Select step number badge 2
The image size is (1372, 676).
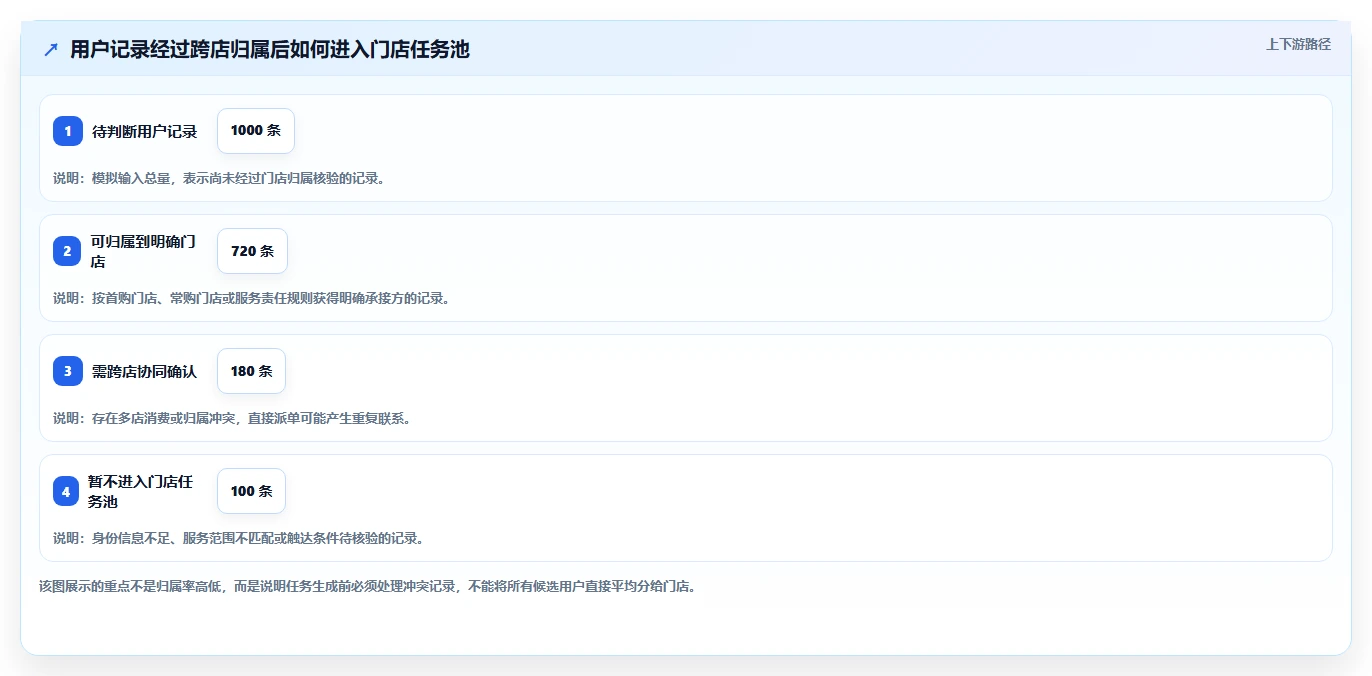tap(67, 251)
